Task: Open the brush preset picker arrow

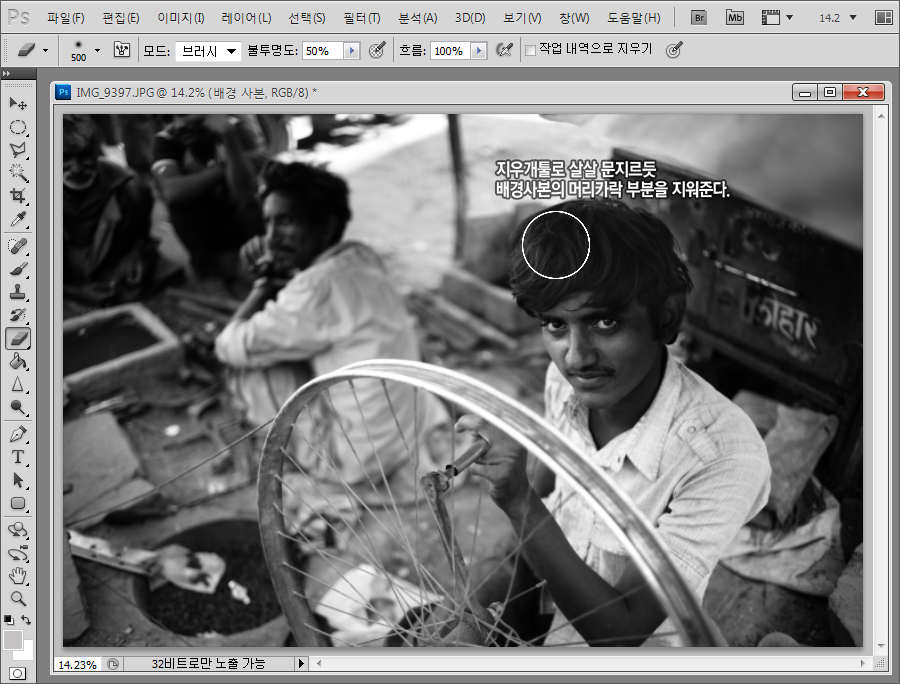Action: (97, 50)
